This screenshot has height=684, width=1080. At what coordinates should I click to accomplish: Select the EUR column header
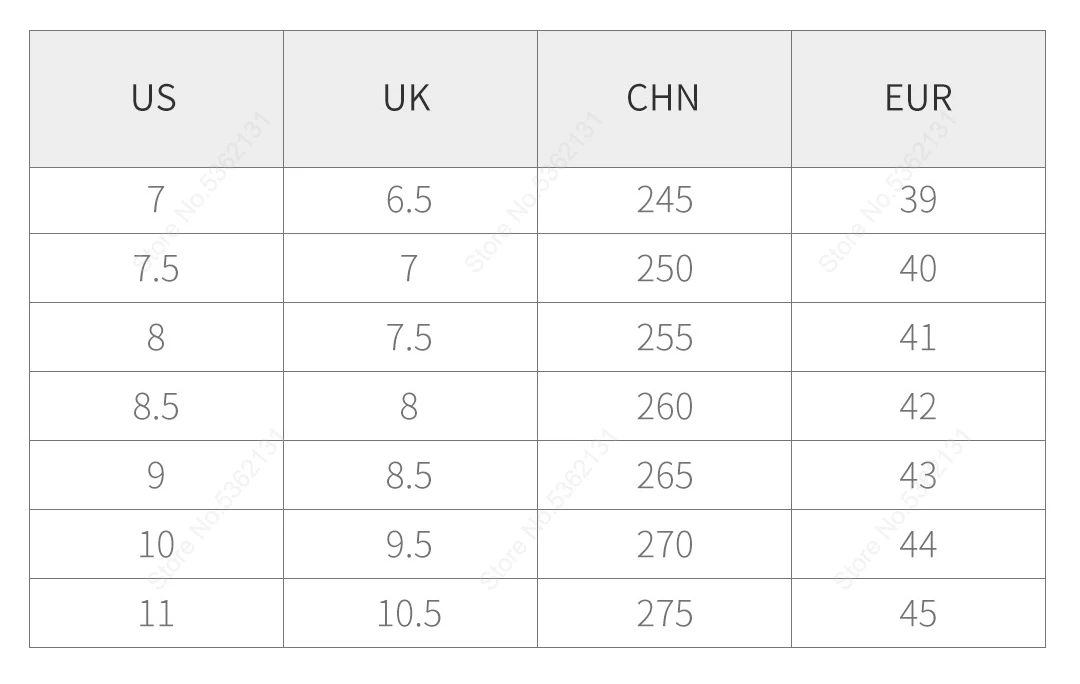(918, 98)
